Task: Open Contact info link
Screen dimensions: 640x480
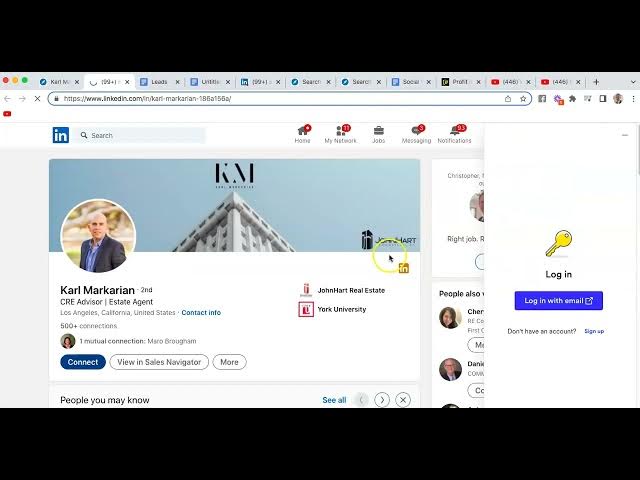Action: click(x=201, y=313)
